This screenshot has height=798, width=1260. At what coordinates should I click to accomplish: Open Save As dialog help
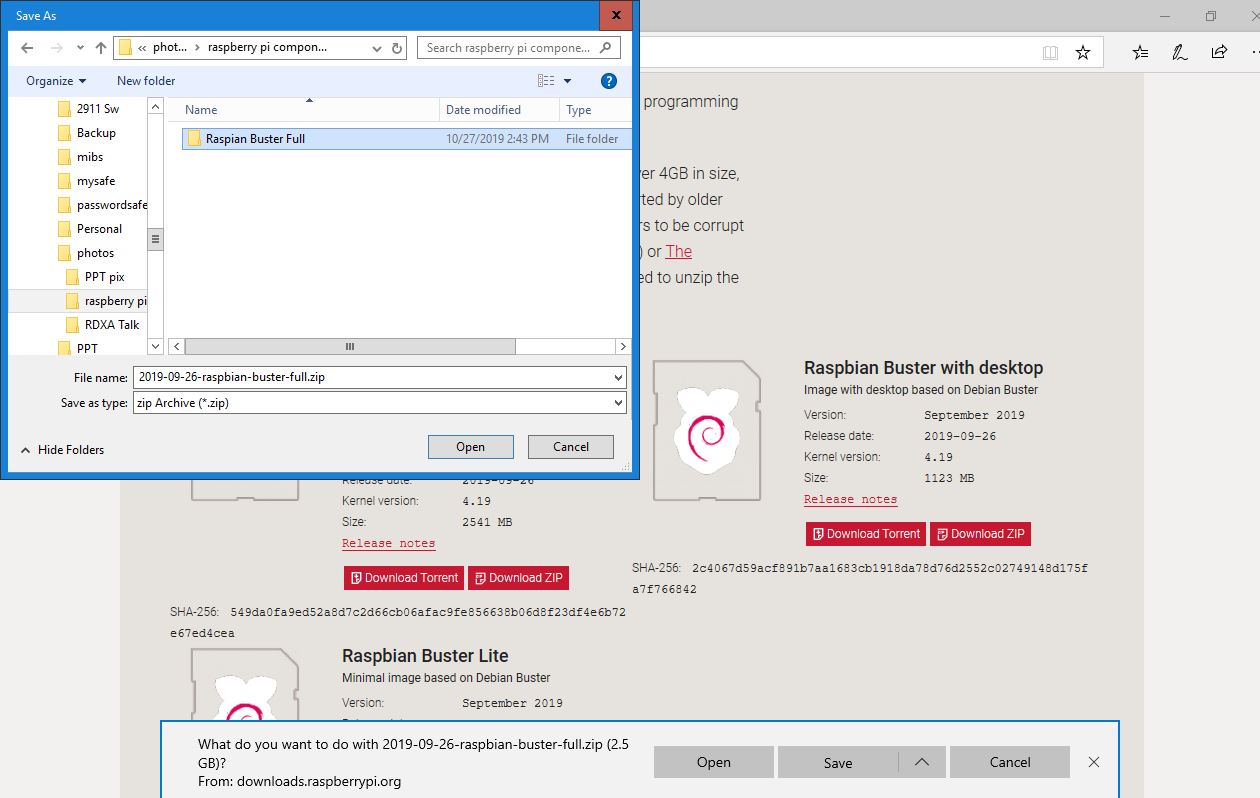pos(608,81)
